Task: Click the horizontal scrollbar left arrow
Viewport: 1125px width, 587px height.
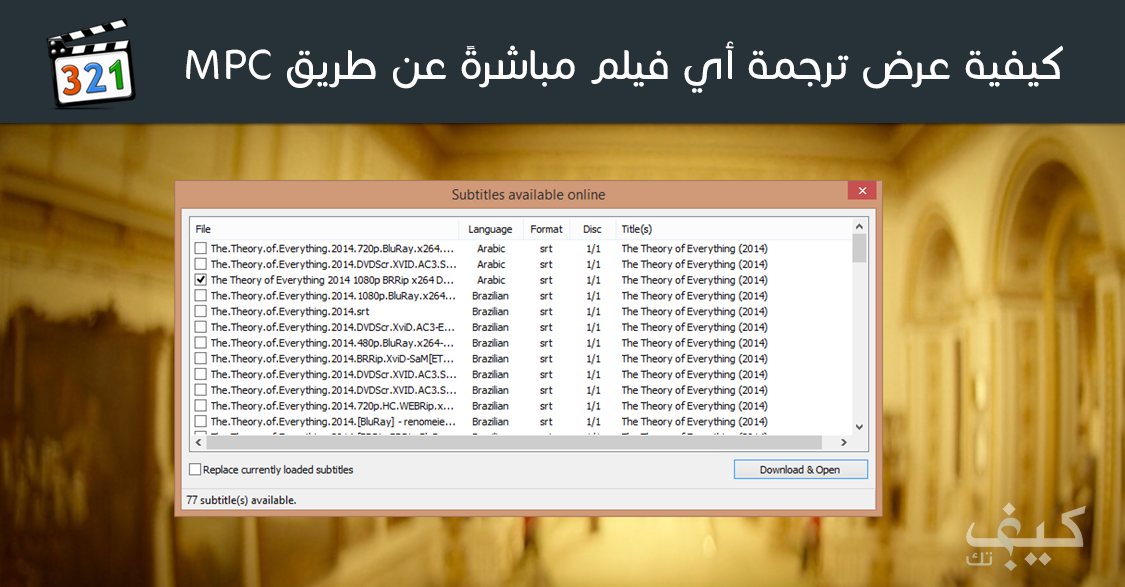Action: pos(199,443)
